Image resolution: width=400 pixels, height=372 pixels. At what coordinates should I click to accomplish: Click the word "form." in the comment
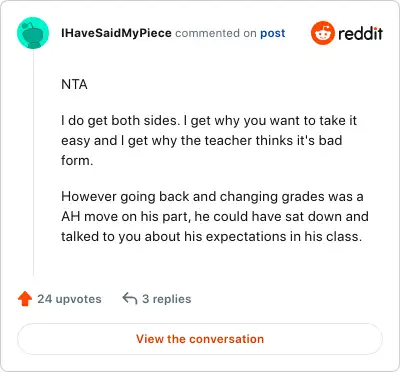coord(77,160)
